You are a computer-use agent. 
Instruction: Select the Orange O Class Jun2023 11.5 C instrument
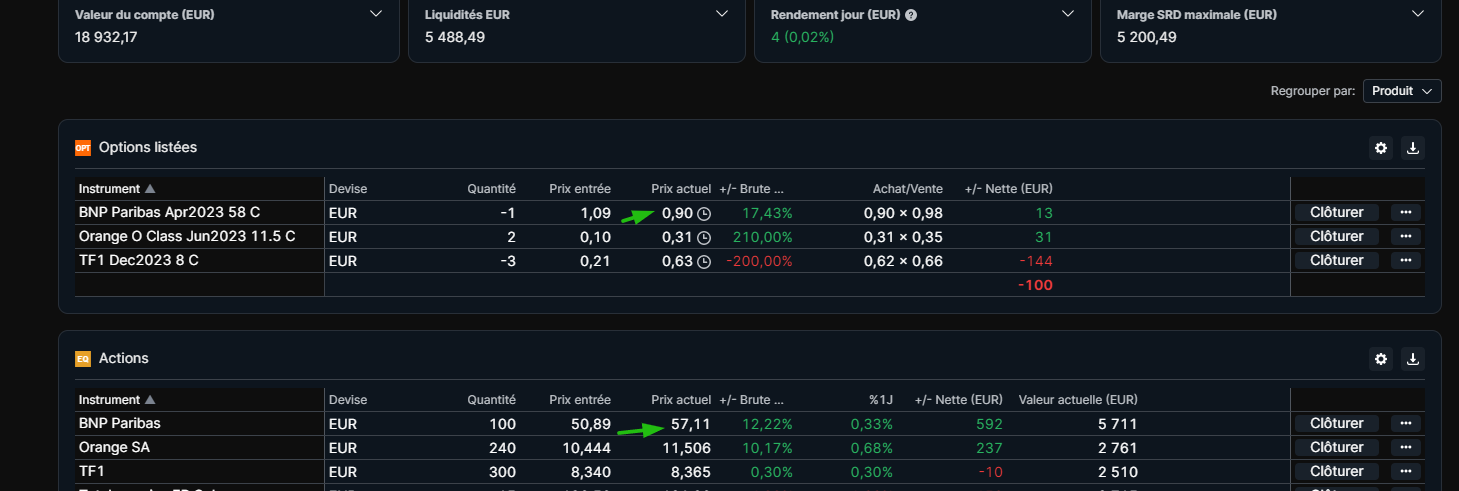click(x=187, y=237)
